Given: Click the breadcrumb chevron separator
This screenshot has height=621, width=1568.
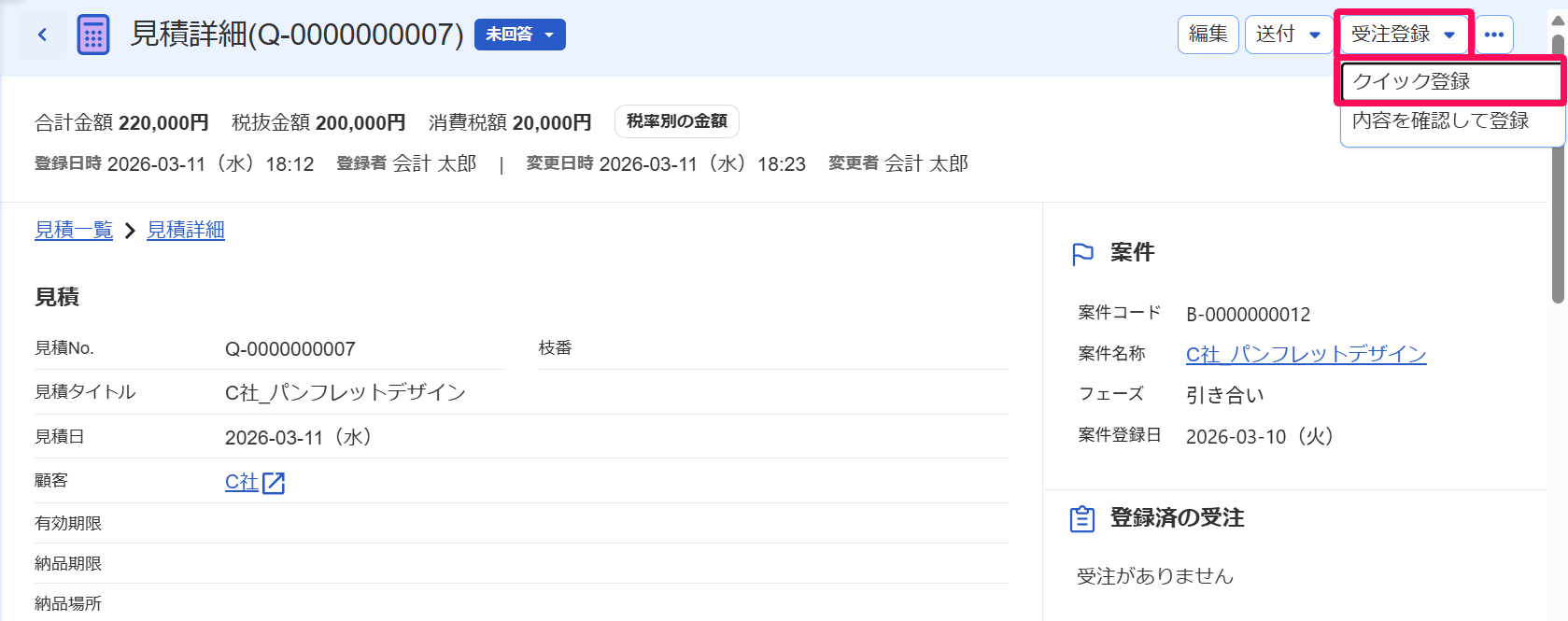Looking at the screenshot, I should (x=130, y=231).
